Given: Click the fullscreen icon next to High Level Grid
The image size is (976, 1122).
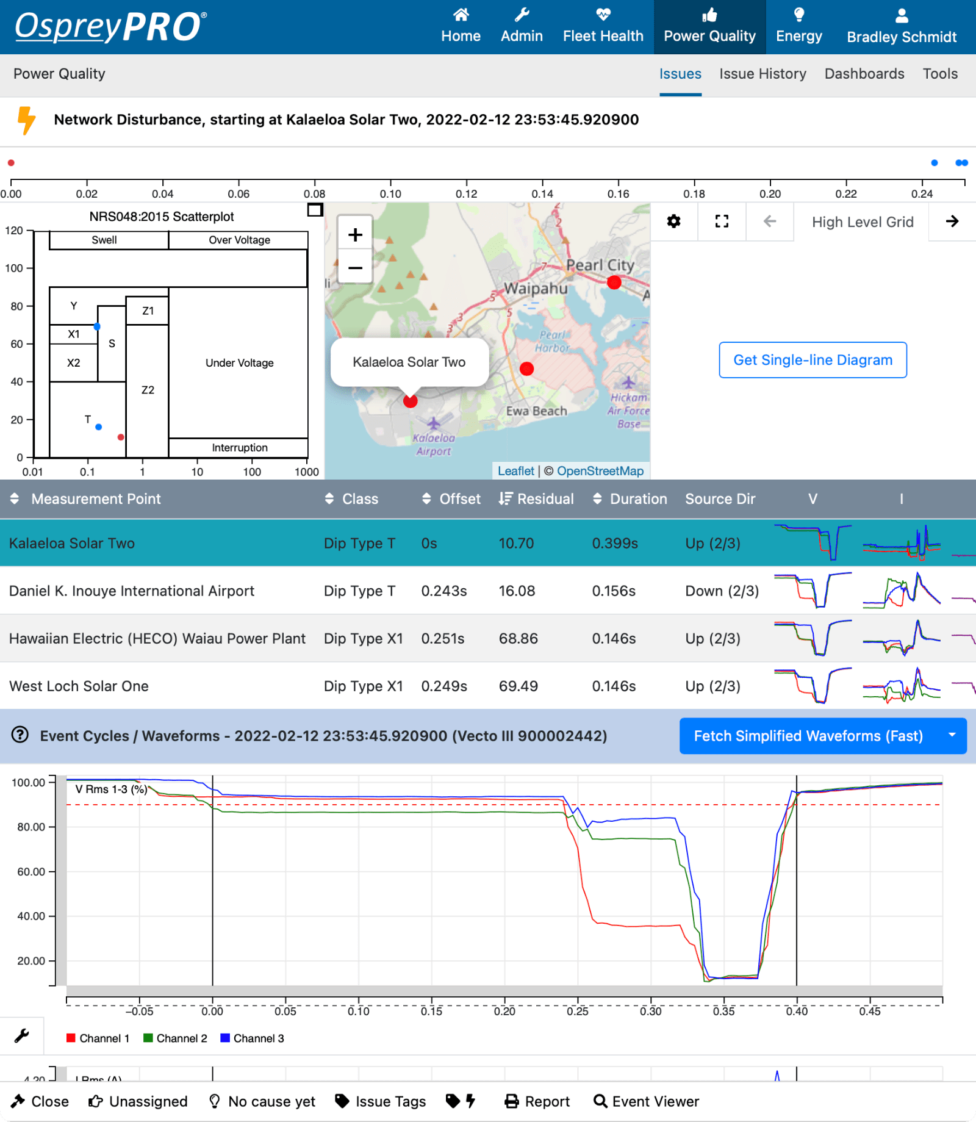Looking at the screenshot, I should 722,221.
